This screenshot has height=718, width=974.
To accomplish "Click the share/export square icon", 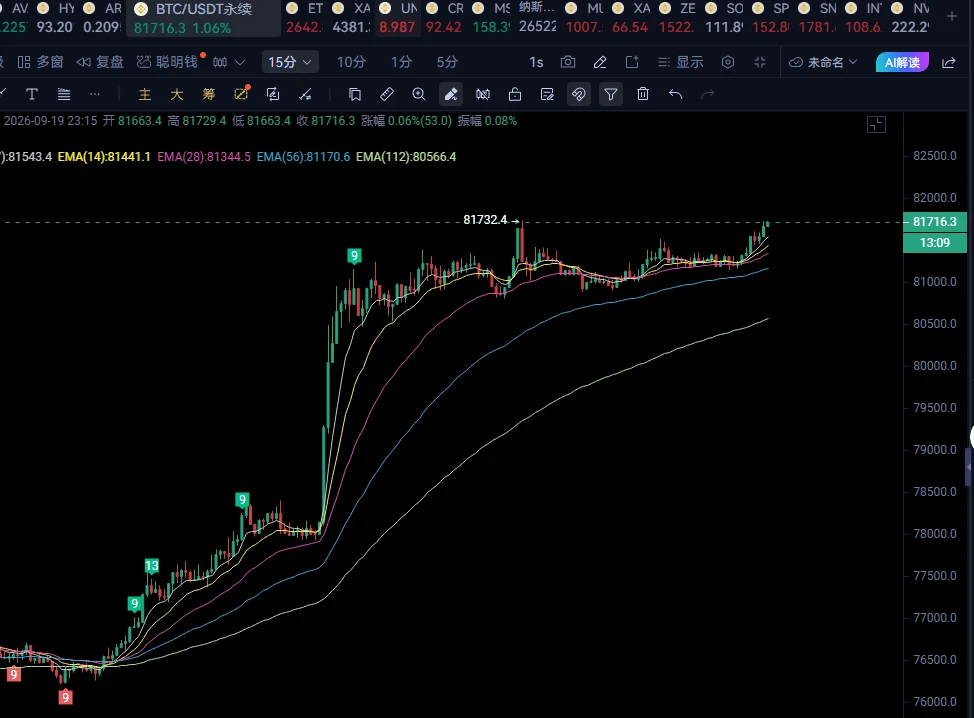I will click(632, 62).
